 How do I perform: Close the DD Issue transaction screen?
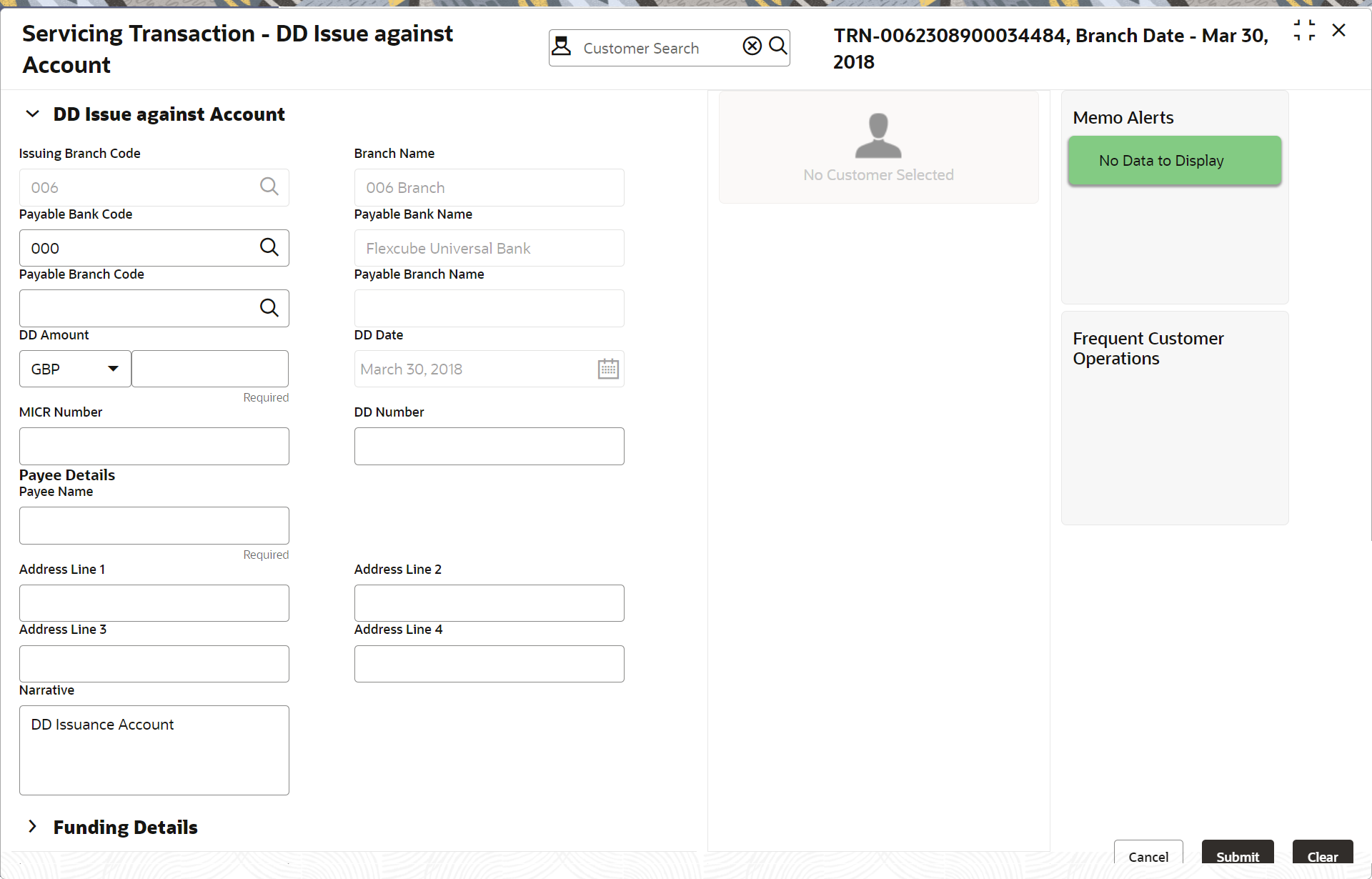coord(1339,30)
